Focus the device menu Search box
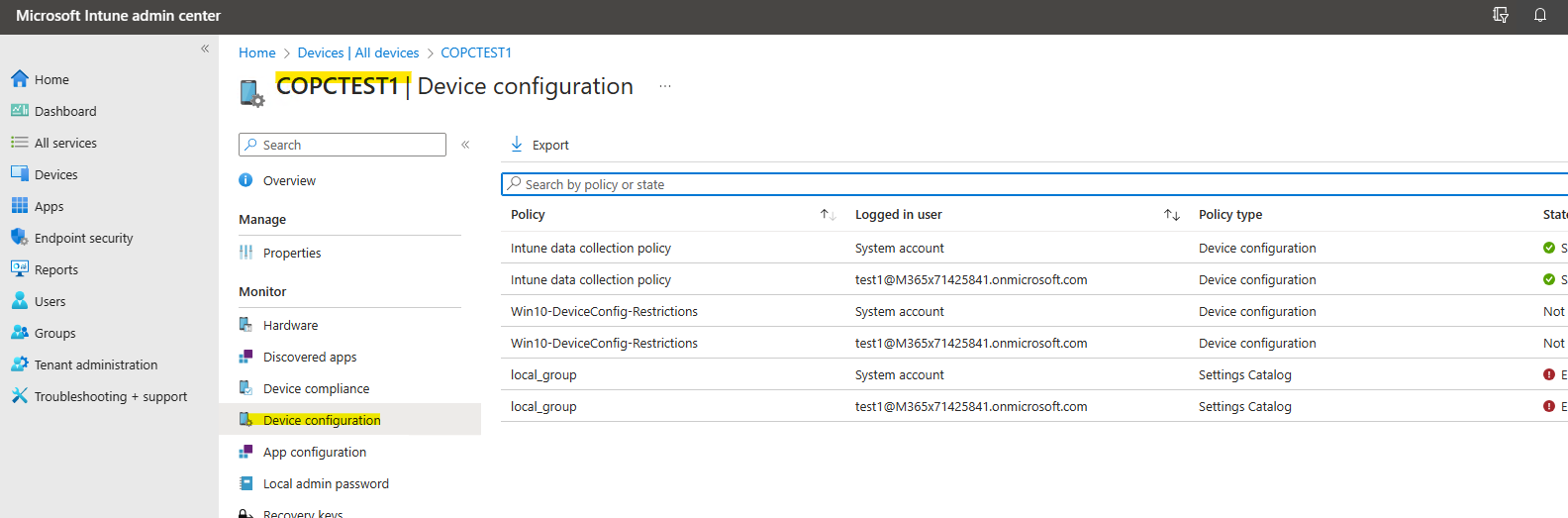The width and height of the screenshot is (1568, 518). (343, 145)
